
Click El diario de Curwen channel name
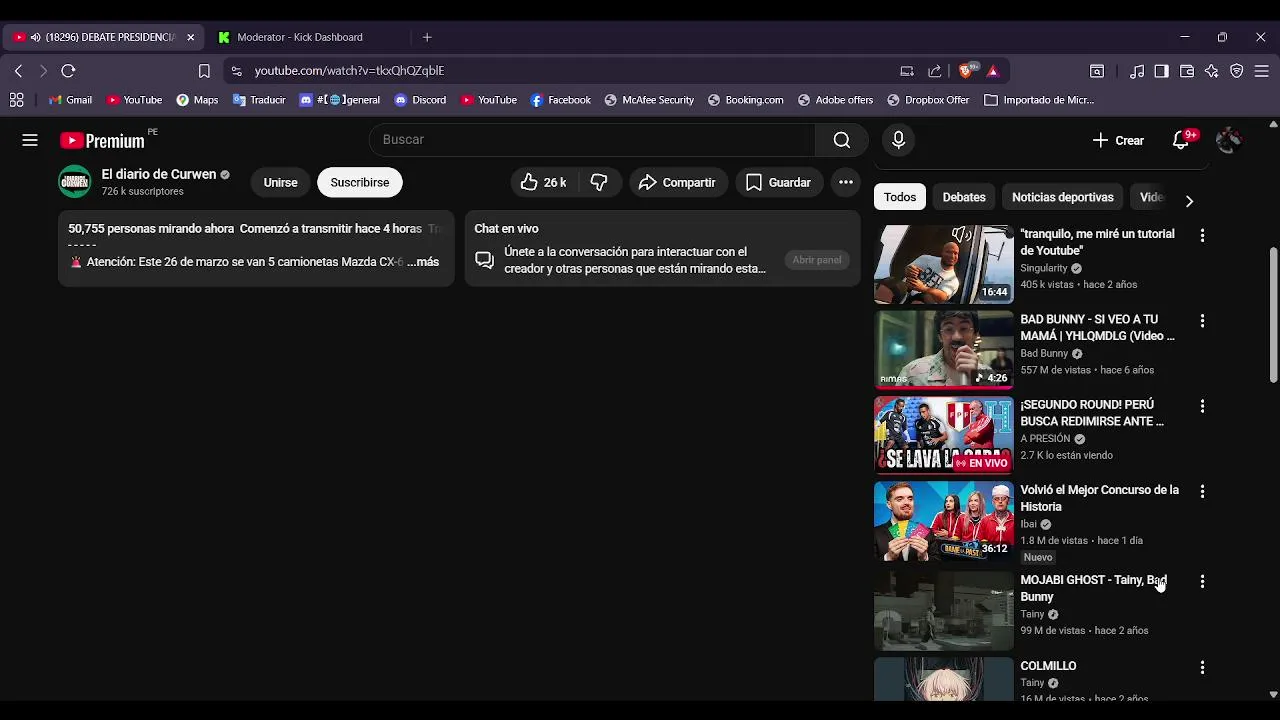pyautogui.click(x=159, y=174)
